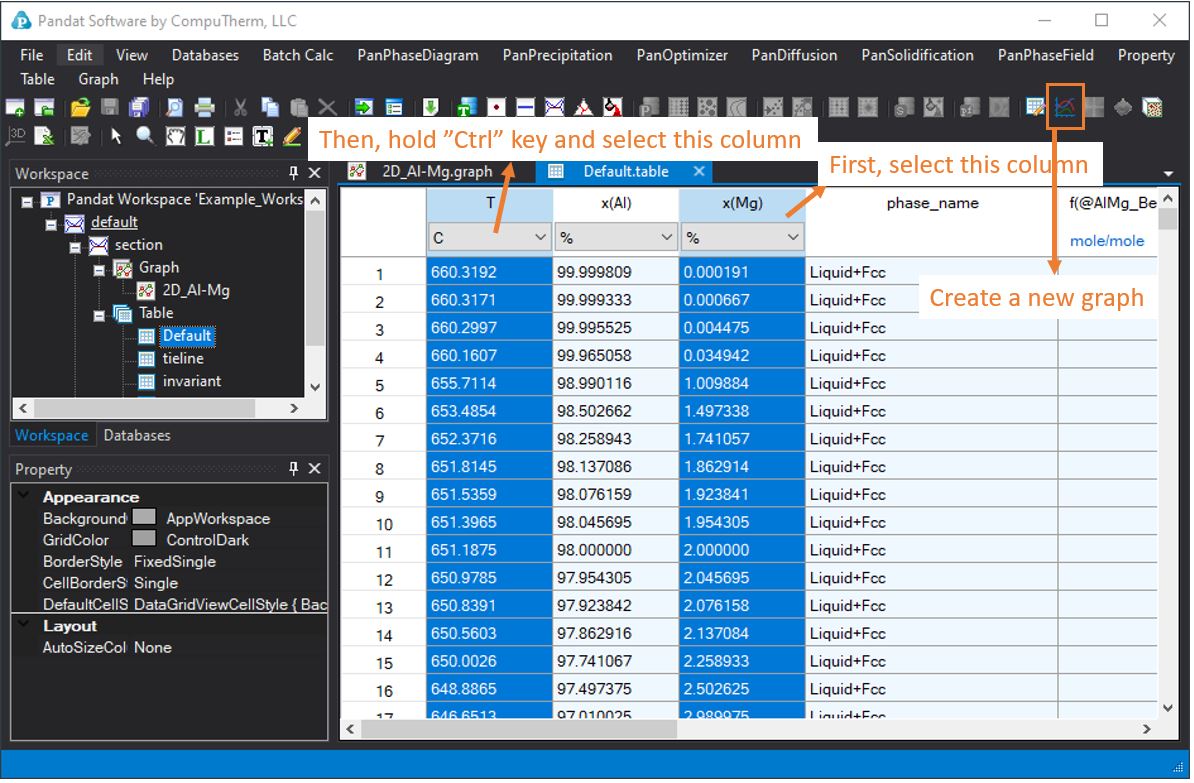This screenshot has width=1194, height=783.
Task: Click the copy icon in toolbar
Action: tap(270, 108)
